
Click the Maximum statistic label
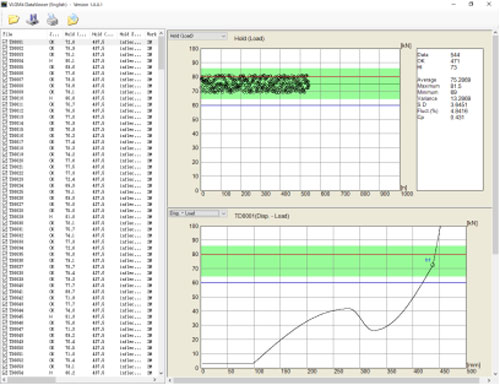coord(428,86)
